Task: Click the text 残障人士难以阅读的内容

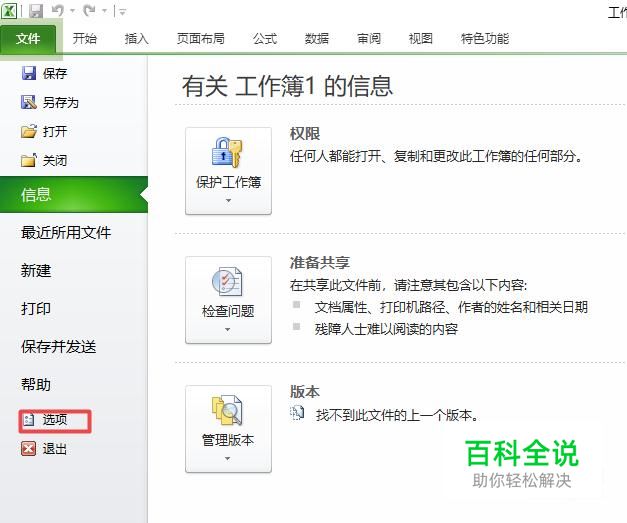Action: click(x=386, y=329)
